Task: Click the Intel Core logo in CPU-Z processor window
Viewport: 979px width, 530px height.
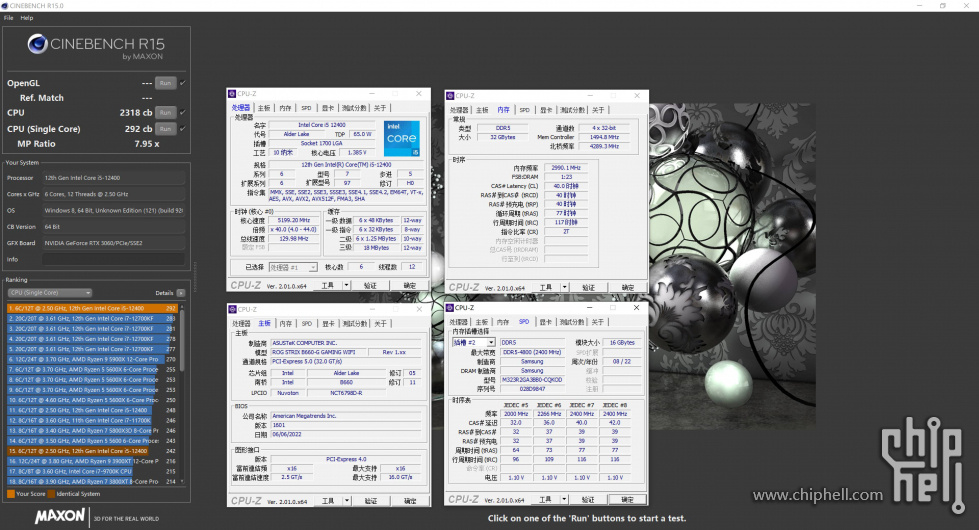Action: click(401, 139)
